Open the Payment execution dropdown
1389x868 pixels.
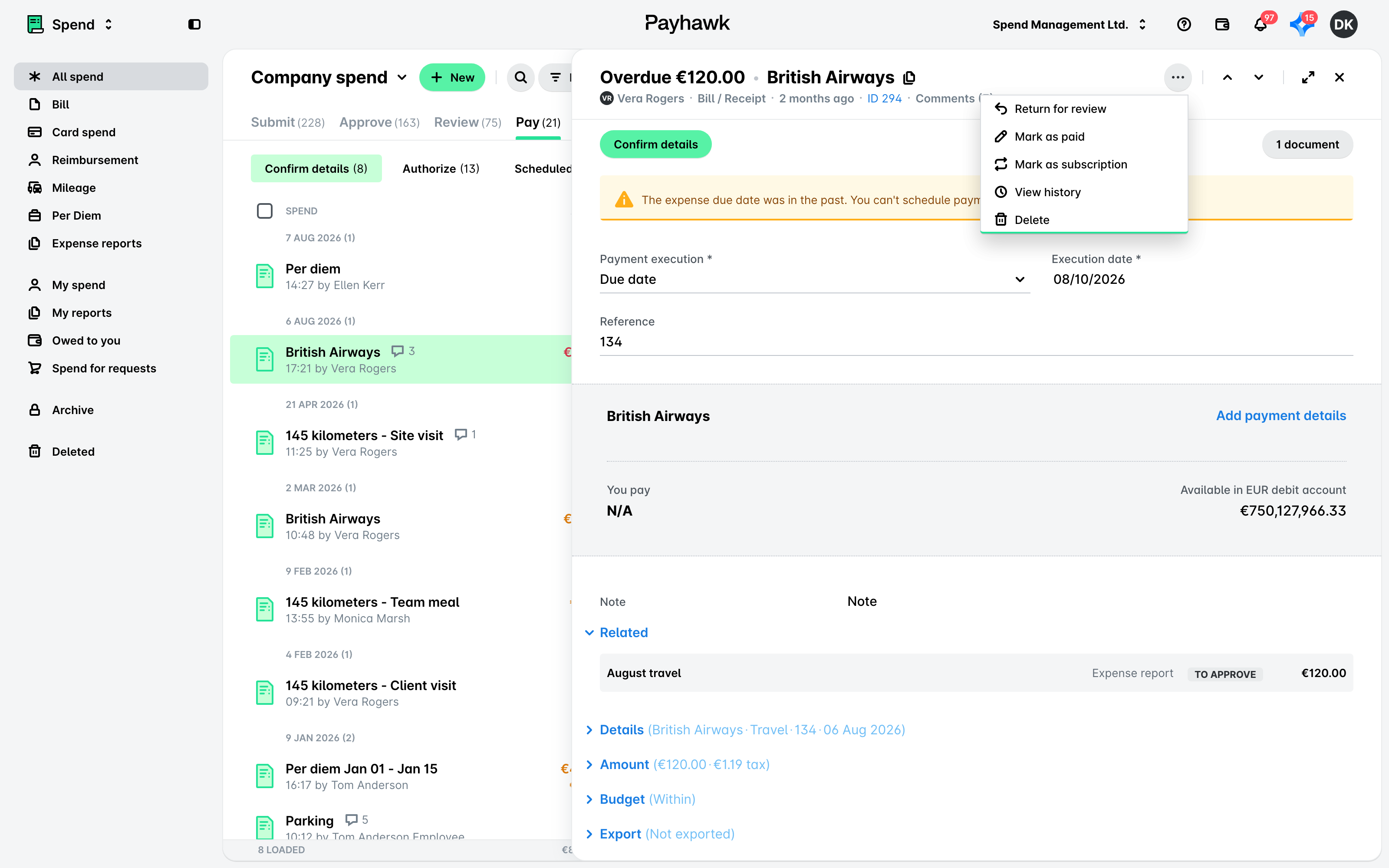[x=814, y=279]
